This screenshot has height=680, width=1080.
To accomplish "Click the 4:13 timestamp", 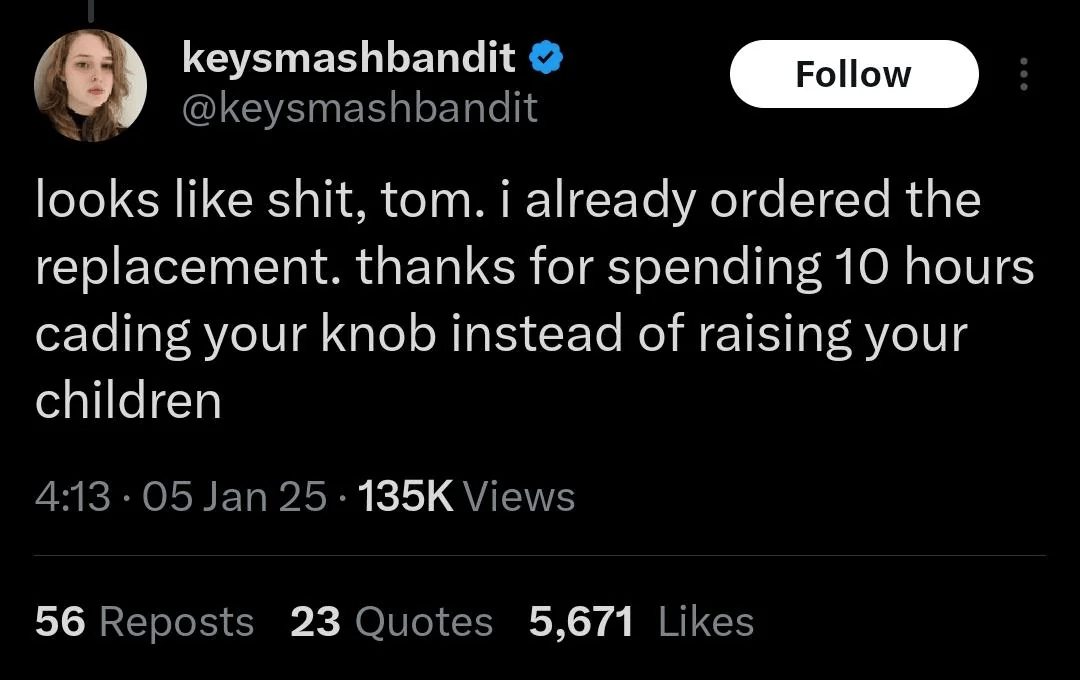I will (x=72, y=496).
